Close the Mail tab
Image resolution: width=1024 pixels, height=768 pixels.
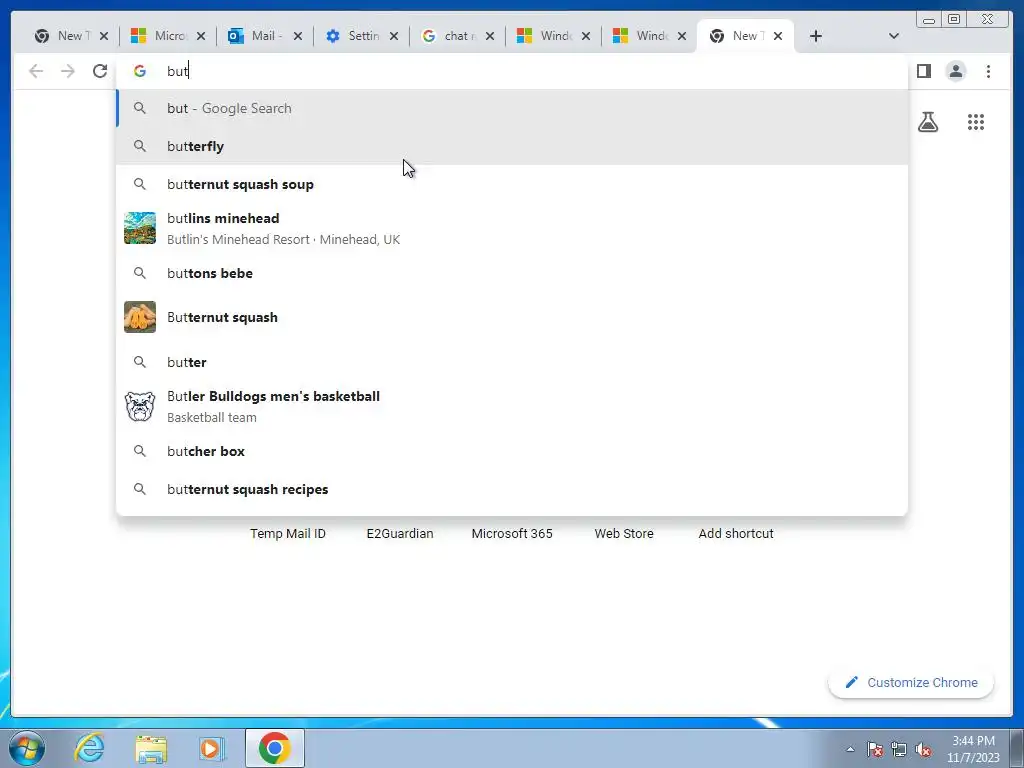point(298,36)
